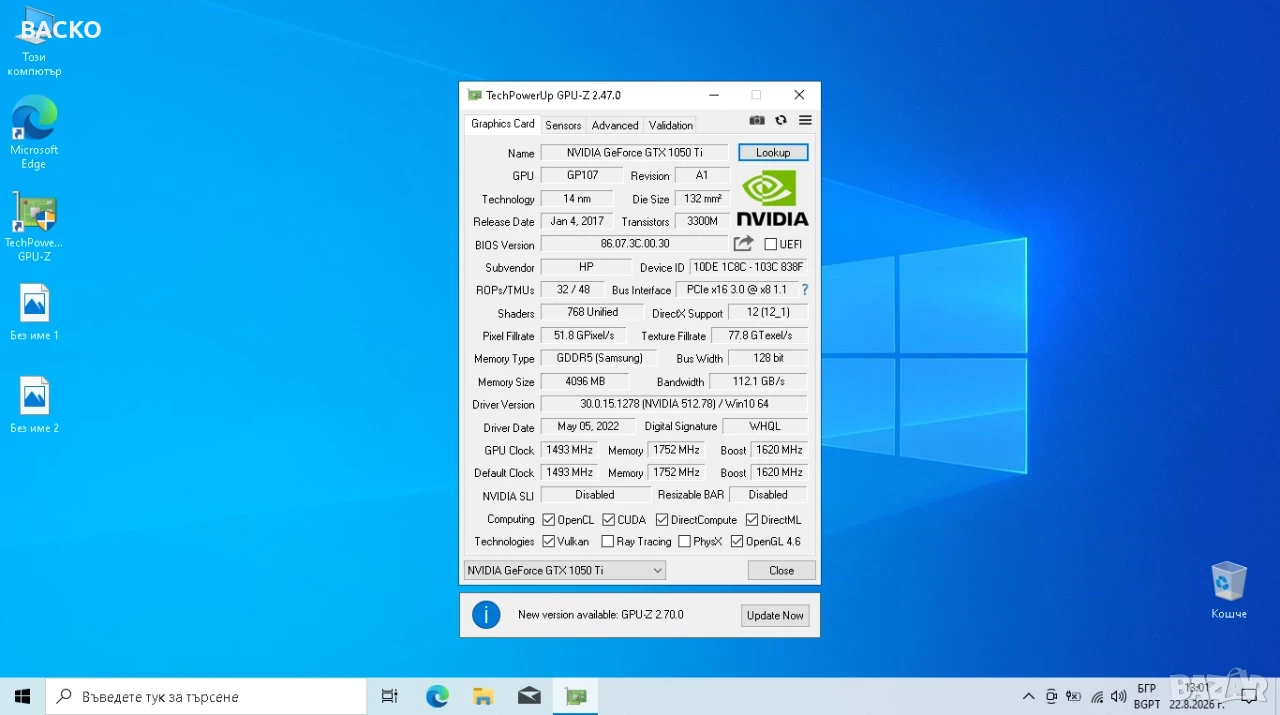Click the Name field NVIDIA GeForce GTX 1050 Ti
Screen dimensions: 1280x715
pos(634,152)
